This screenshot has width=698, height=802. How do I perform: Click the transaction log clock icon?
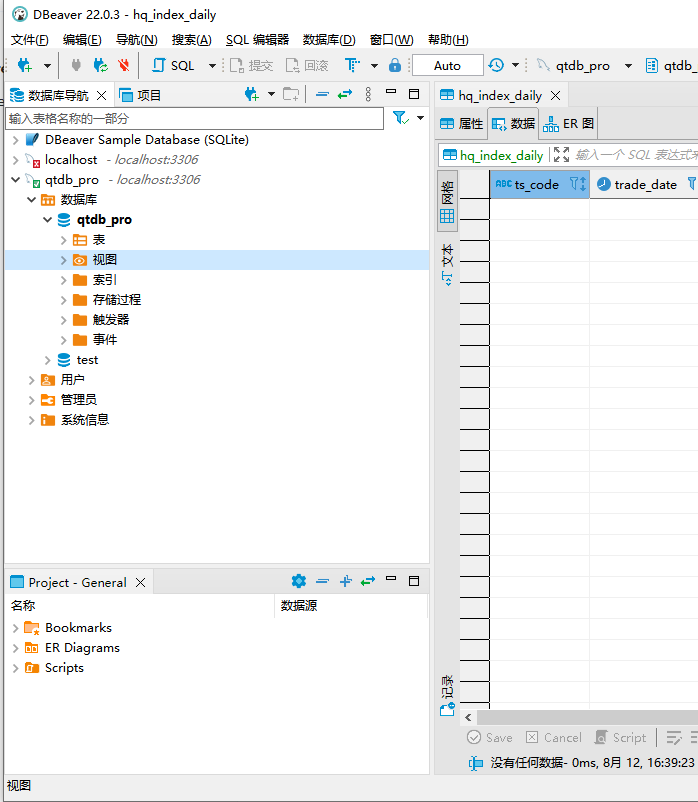pyautogui.click(x=497, y=66)
